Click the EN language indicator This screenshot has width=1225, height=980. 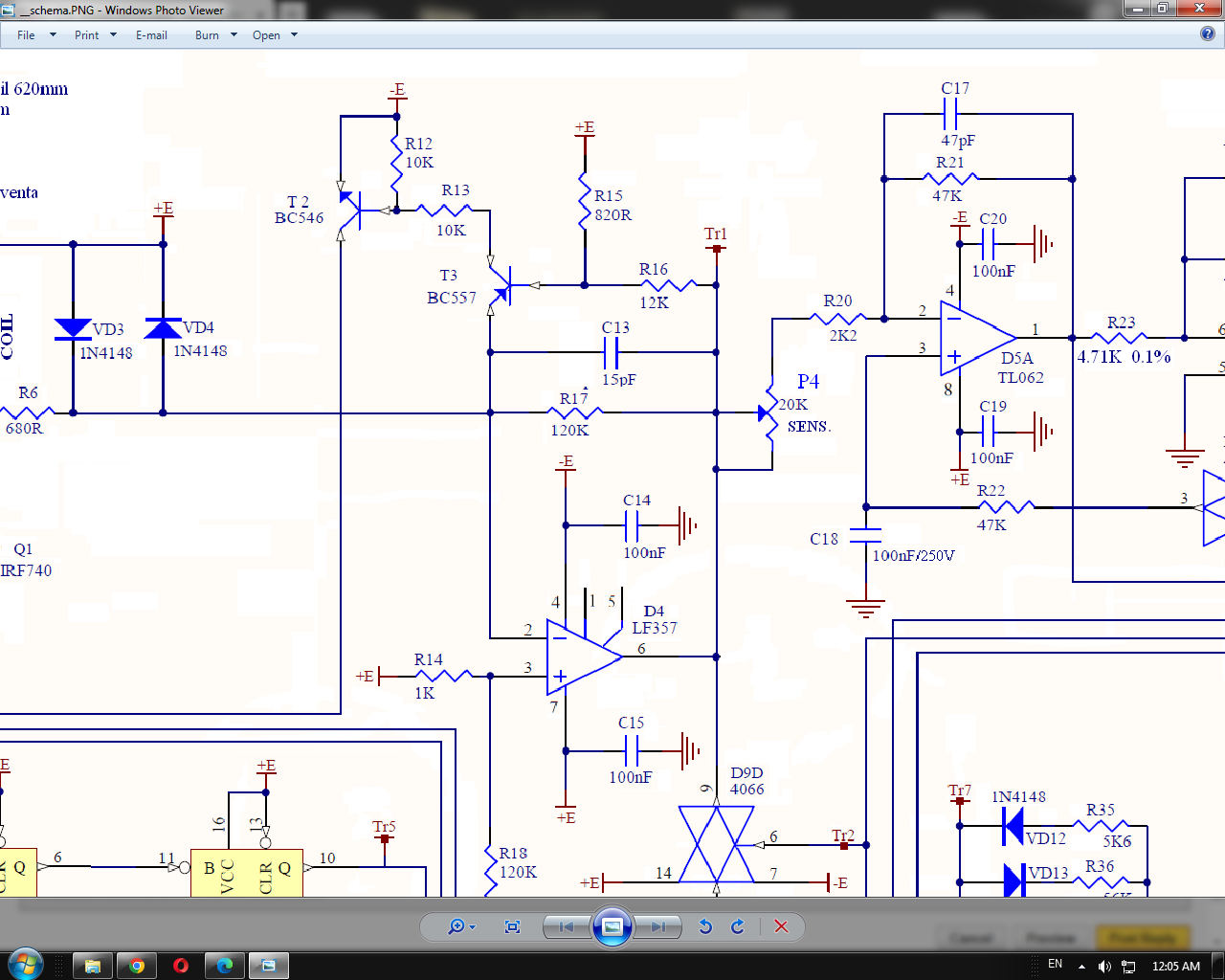[1055, 965]
